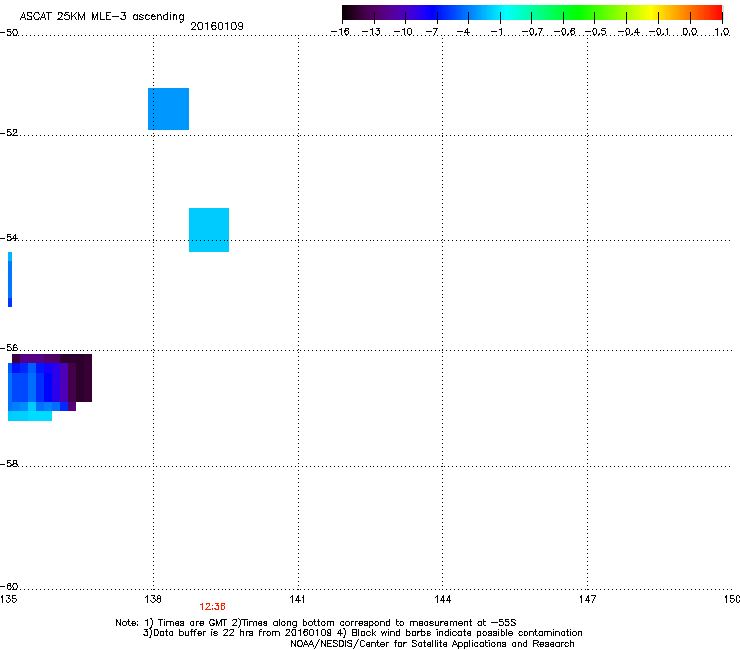Image resolution: width=740 pixels, height=650 pixels.
Task: Click the latitude label -60
Action: 9,586
